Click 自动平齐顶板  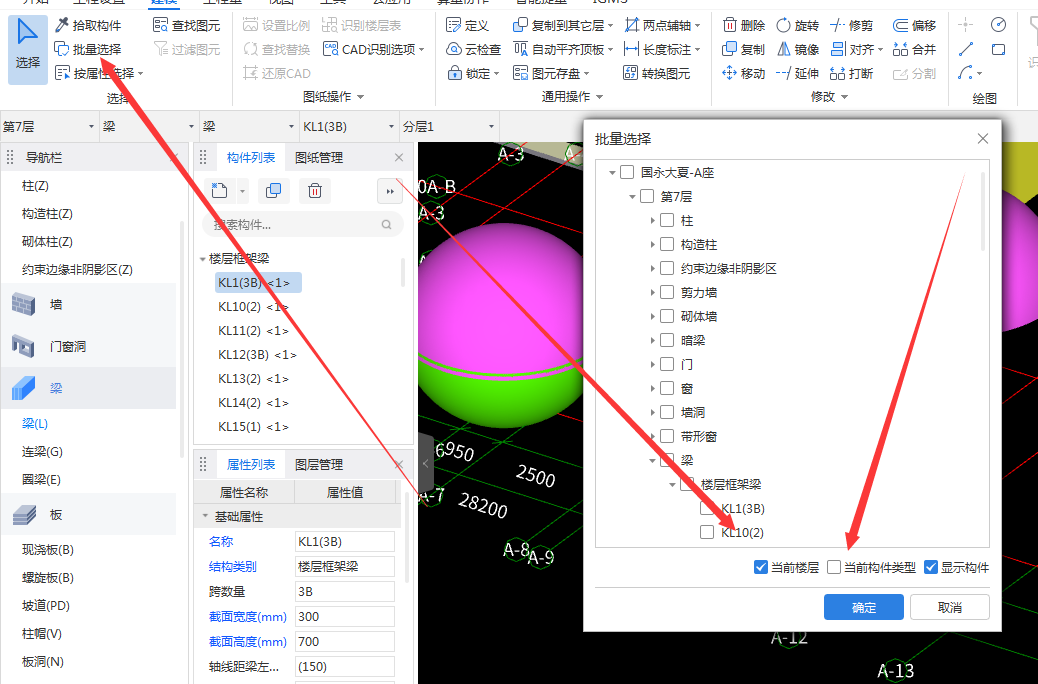click(x=563, y=49)
